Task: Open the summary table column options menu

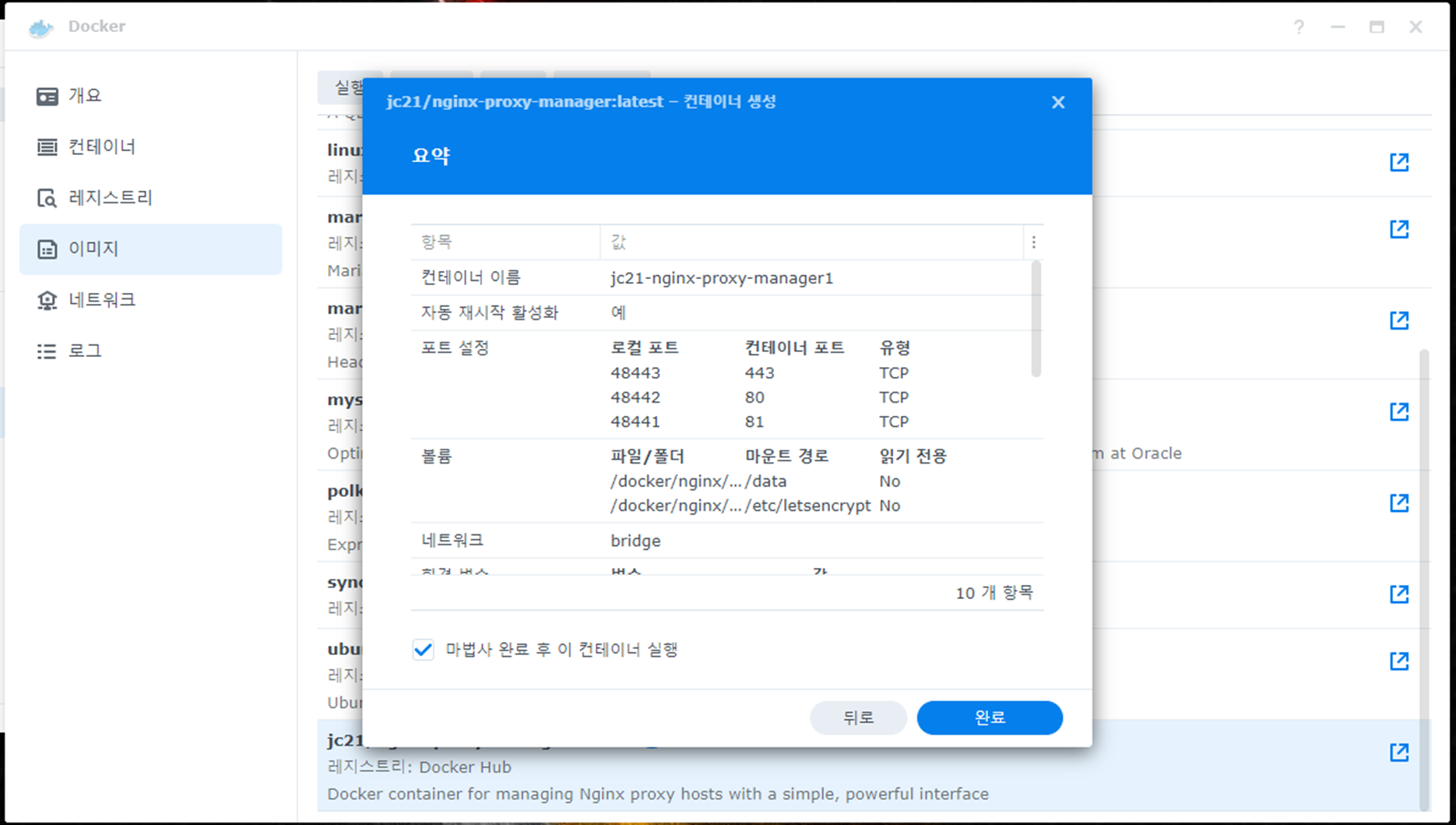Action: pyautogui.click(x=1034, y=242)
